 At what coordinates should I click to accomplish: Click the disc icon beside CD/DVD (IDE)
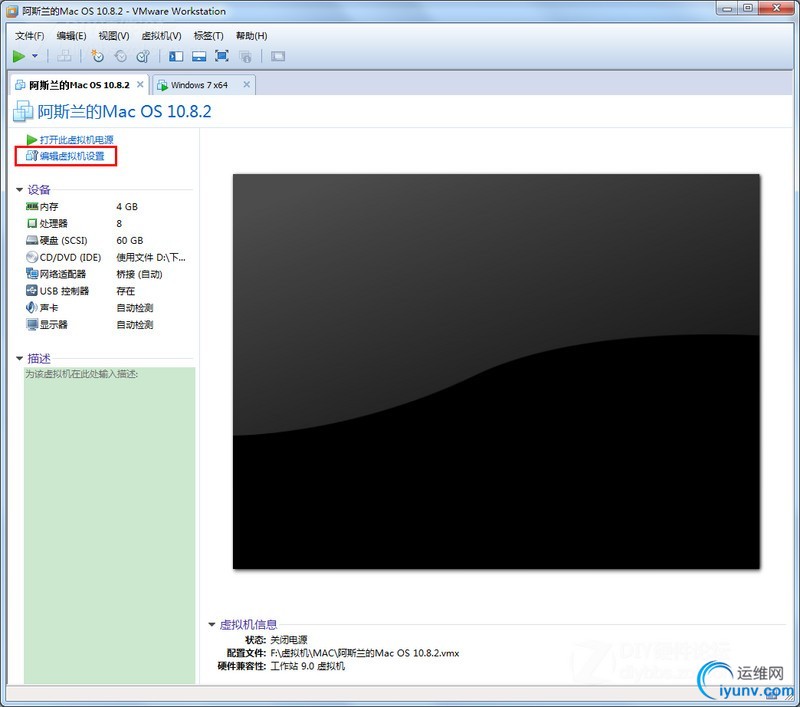point(32,257)
